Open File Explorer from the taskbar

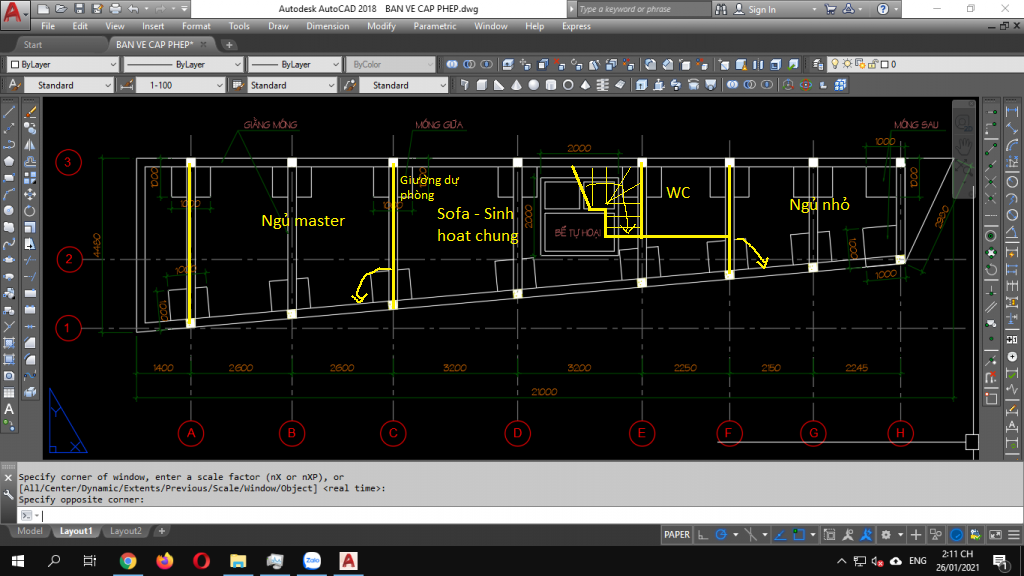(x=238, y=561)
